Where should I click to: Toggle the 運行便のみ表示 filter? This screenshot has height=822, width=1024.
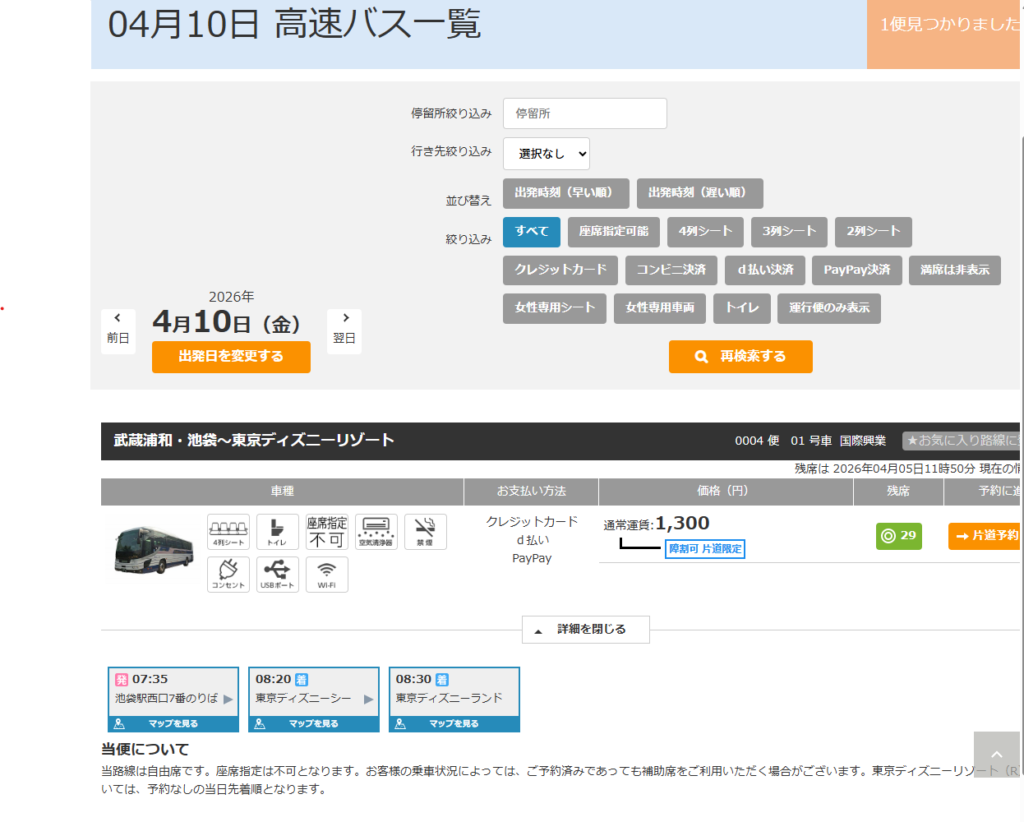pyautogui.click(x=828, y=308)
